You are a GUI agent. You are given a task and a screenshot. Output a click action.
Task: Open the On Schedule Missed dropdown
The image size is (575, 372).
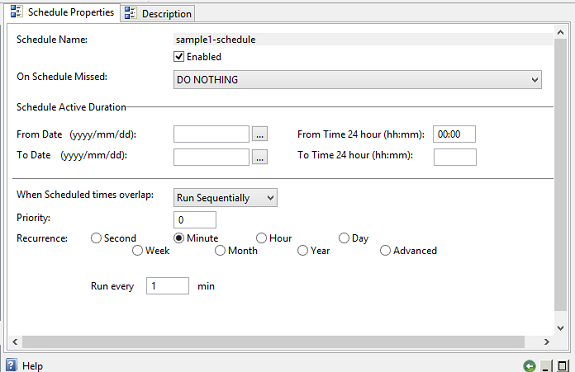(357, 80)
